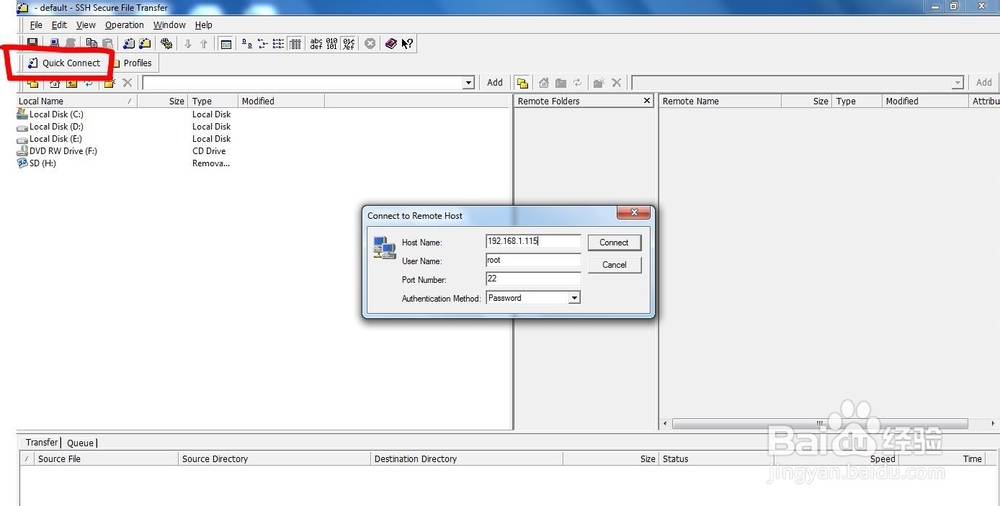Click the remote folder tree toggle icon
The height and width of the screenshot is (506, 1000).
(522, 83)
